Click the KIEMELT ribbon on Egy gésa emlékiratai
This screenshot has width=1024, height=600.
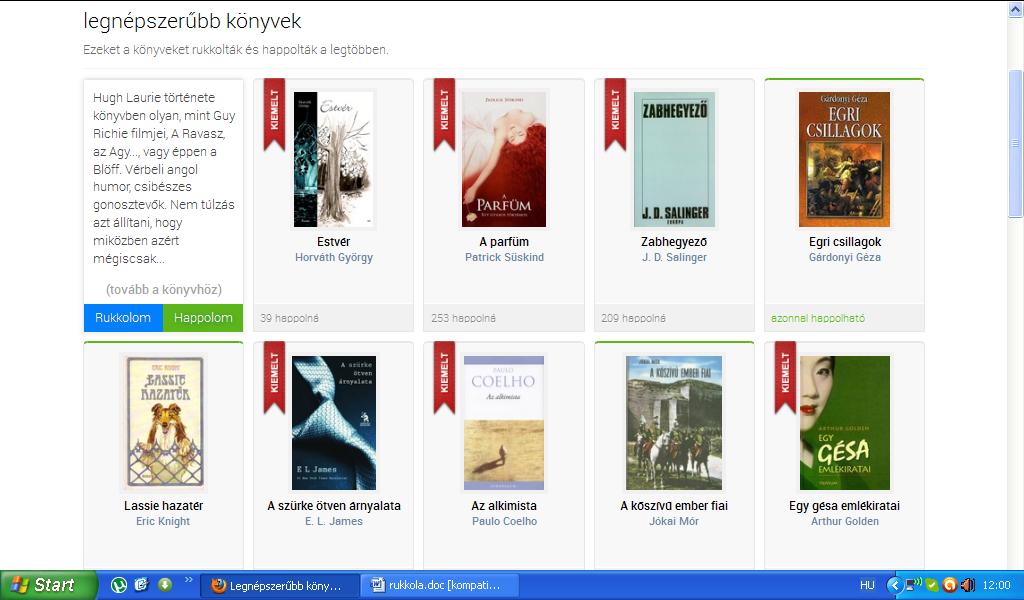click(785, 376)
